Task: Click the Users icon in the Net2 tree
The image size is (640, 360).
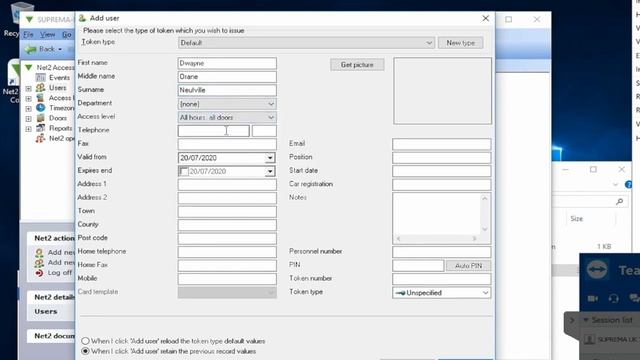Action: click(40, 88)
